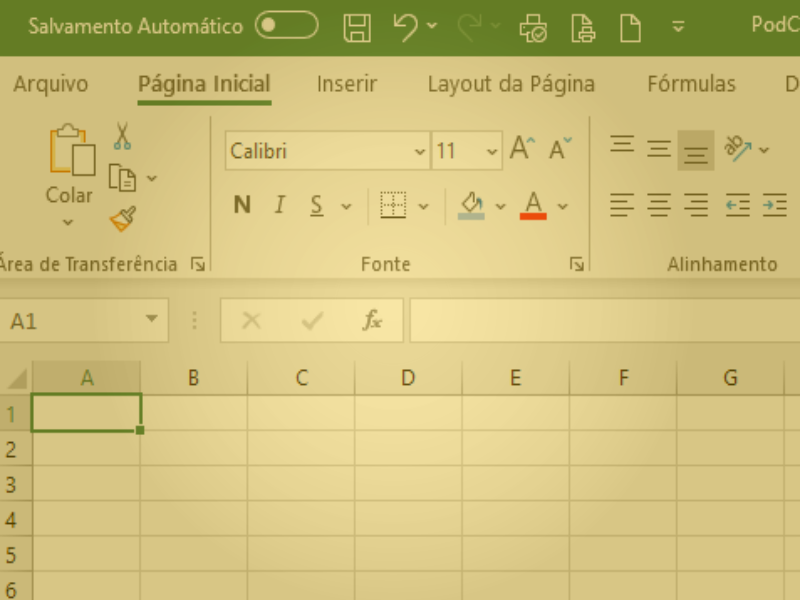The height and width of the screenshot is (600, 800).
Task: Open the underline style dropdown arrow
Action: [346, 207]
